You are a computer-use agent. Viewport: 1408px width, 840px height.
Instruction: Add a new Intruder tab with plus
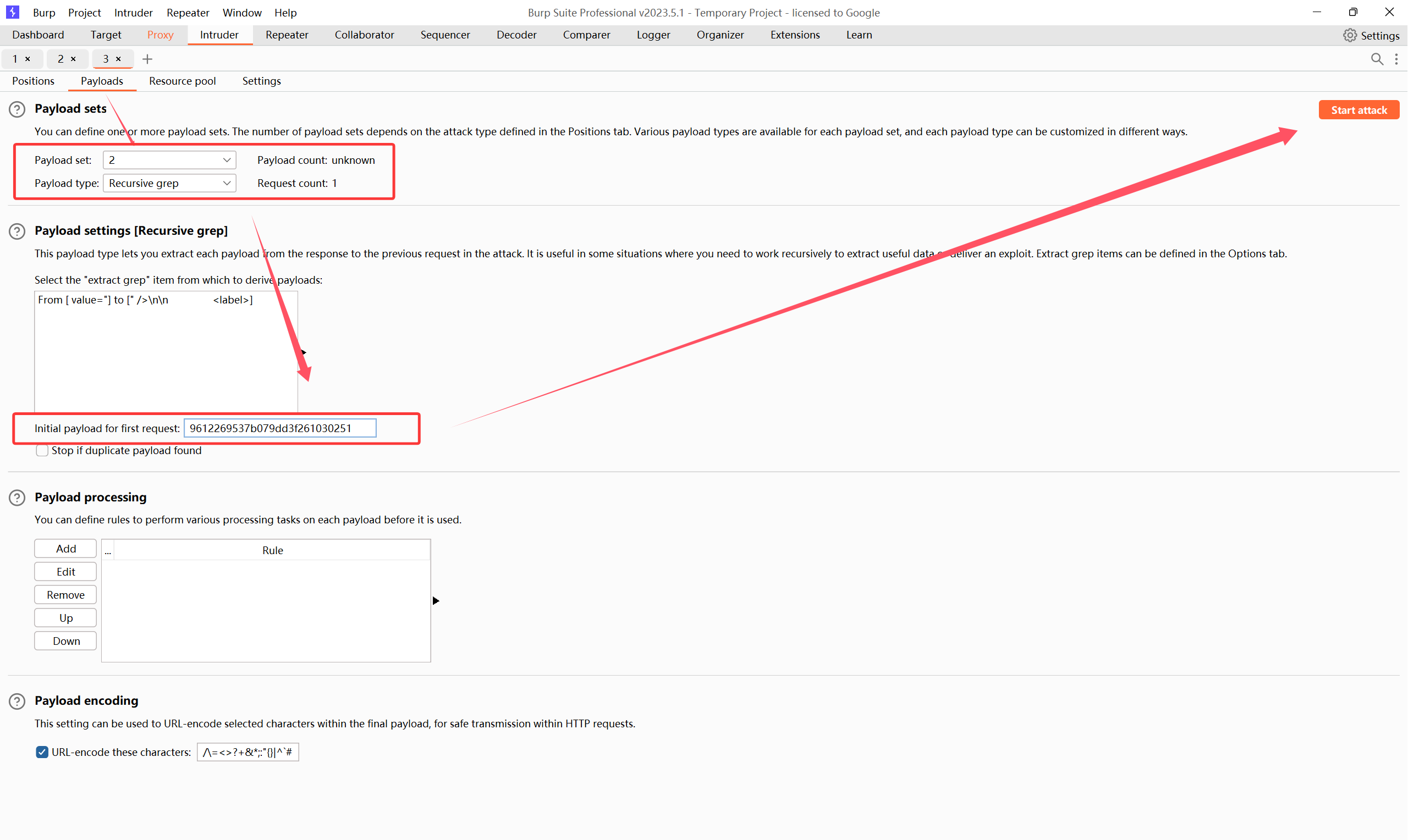pos(147,59)
